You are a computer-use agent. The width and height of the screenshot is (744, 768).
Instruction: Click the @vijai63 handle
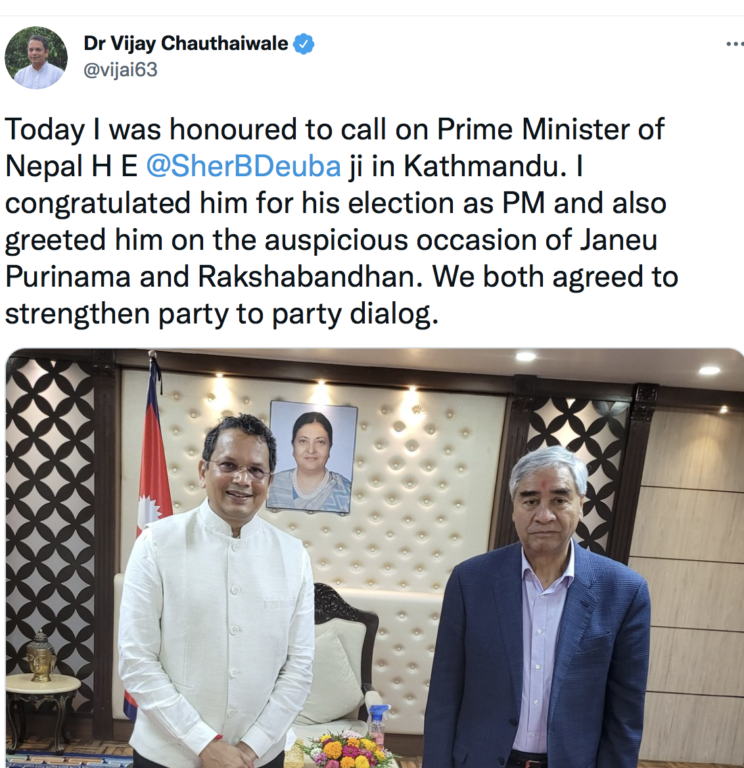pos(120,70)
